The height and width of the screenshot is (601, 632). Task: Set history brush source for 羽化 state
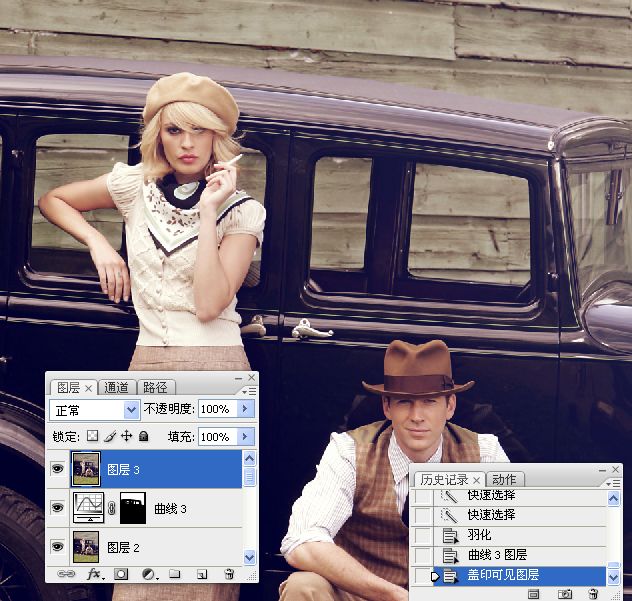click(x=423, y=536)
